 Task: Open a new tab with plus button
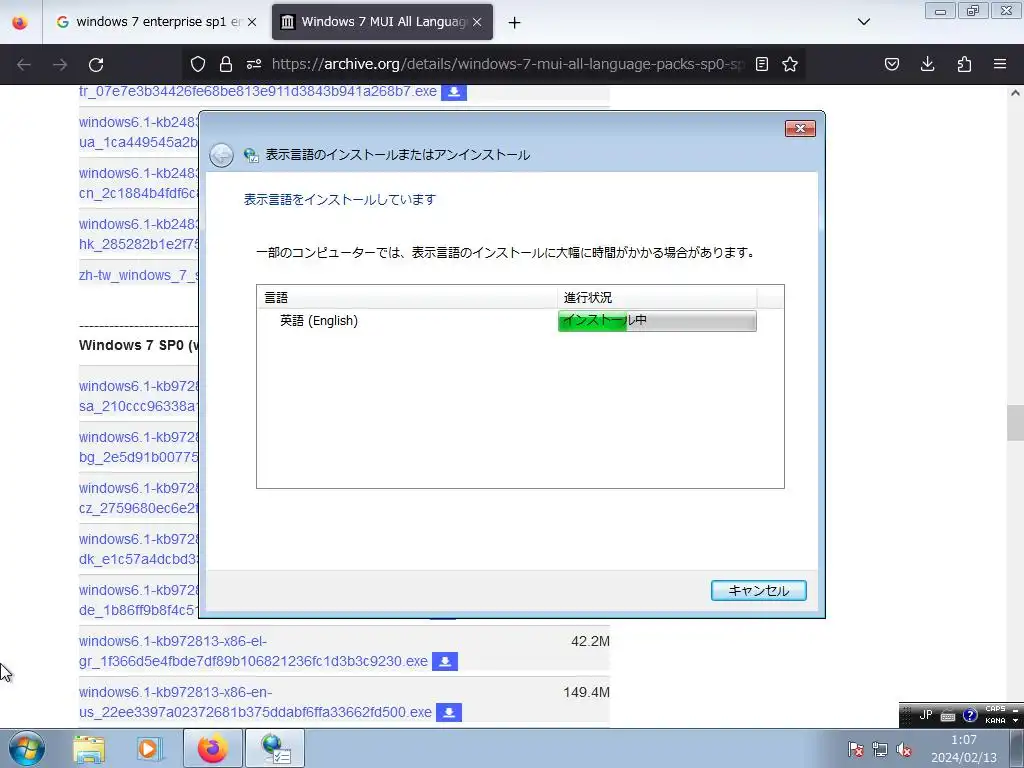(515, 22)
